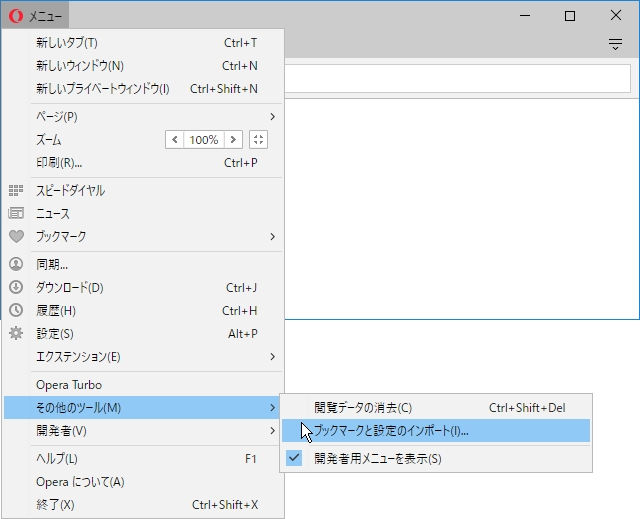Screen dimensions: 640x519
Task: Click the address bar field
Action: 457,78
